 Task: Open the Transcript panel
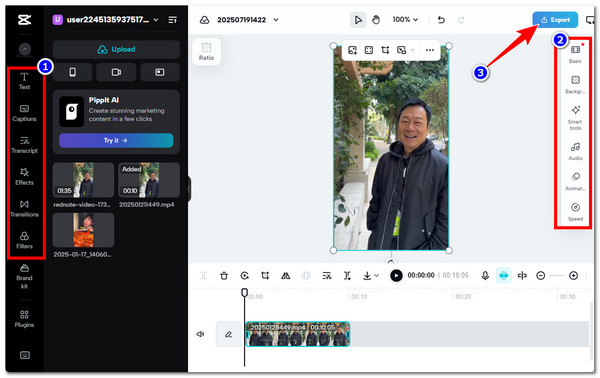(x=24, y=145)
